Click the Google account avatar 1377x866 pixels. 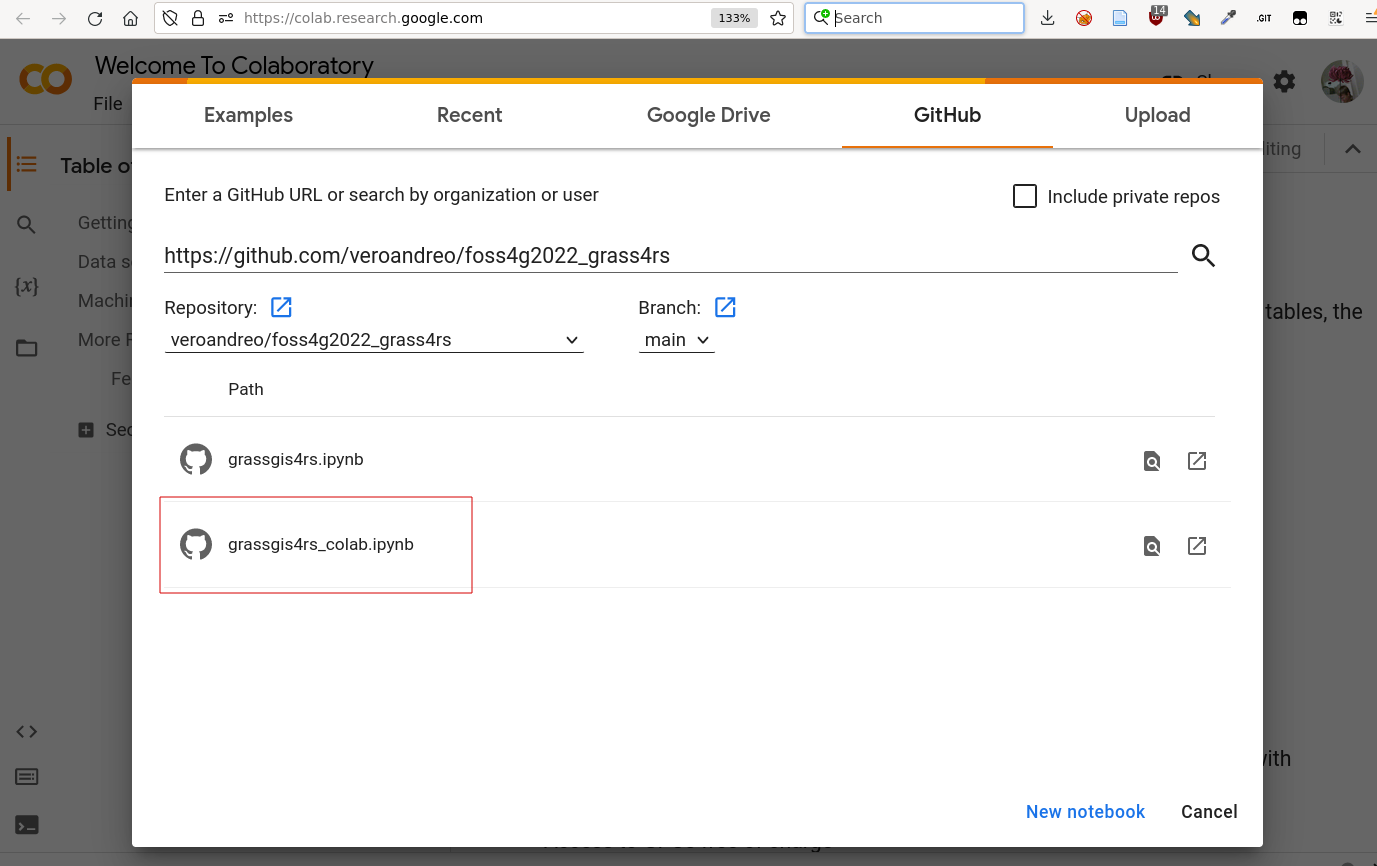[1342, 82]
